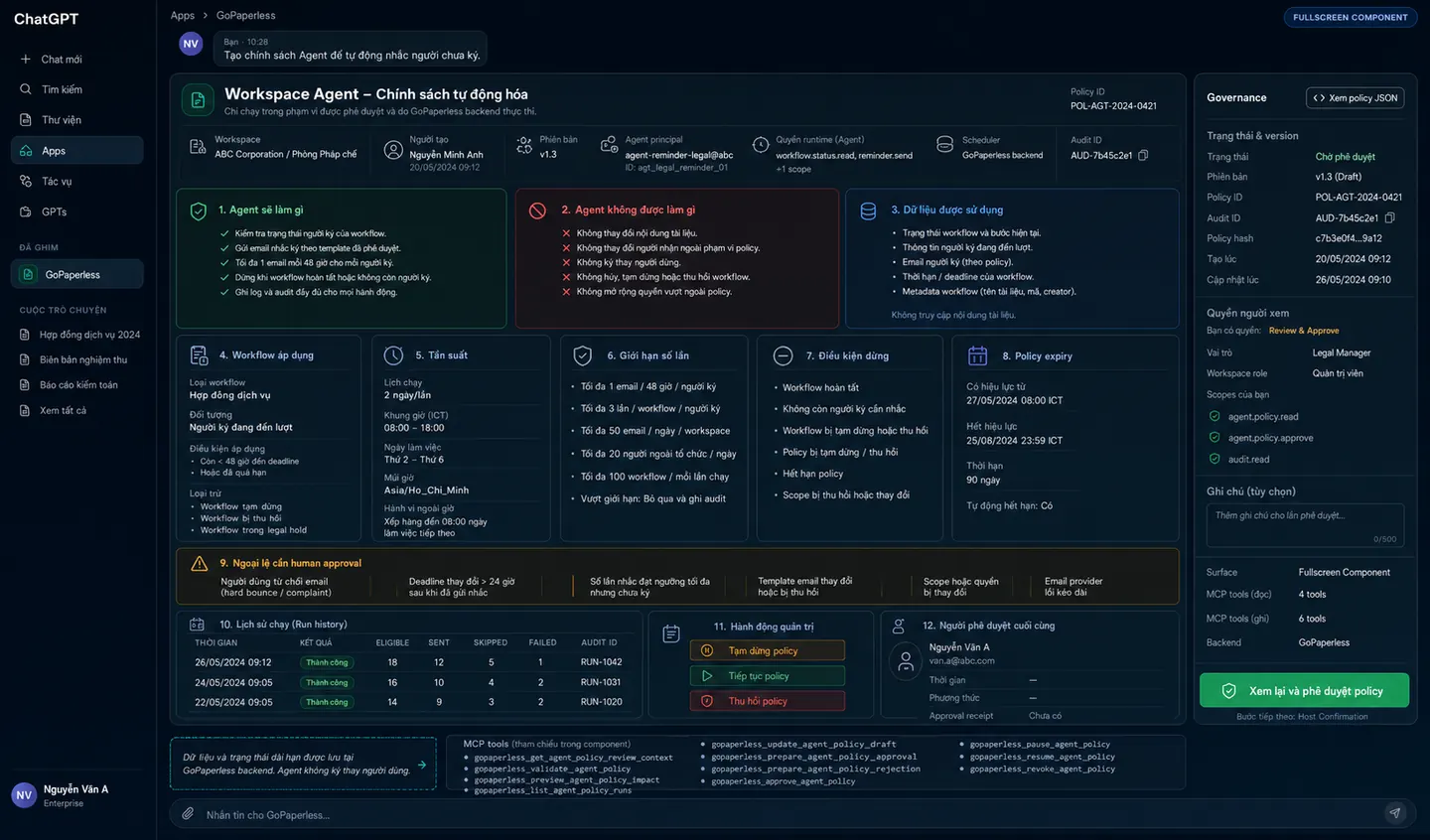The height and width of the screenshot is (840, 1430).
Task: Copy Audit ID in Governance panel
Action: click(1389, 217)
